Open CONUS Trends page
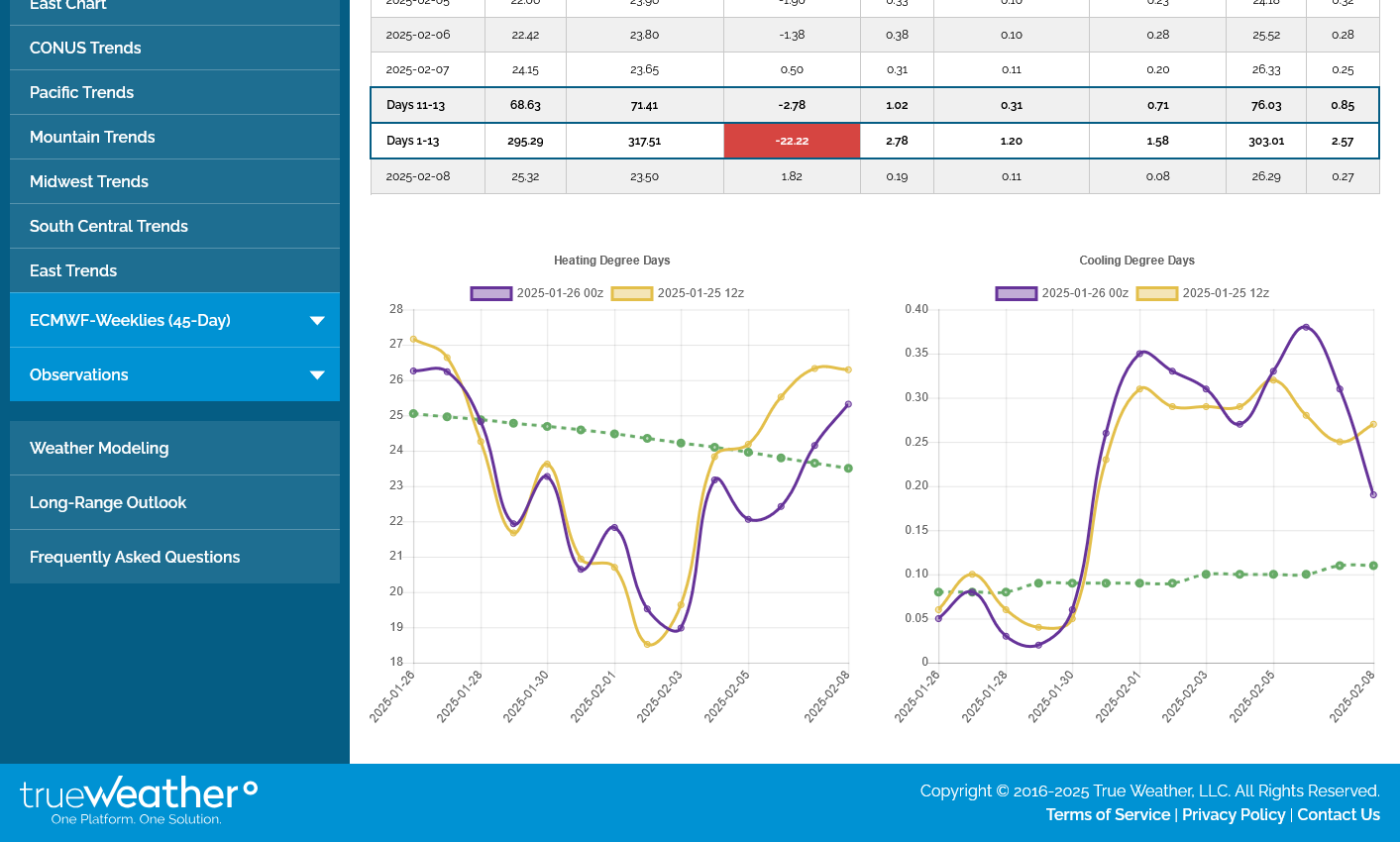1400x842 pixels. pos(85,48)
